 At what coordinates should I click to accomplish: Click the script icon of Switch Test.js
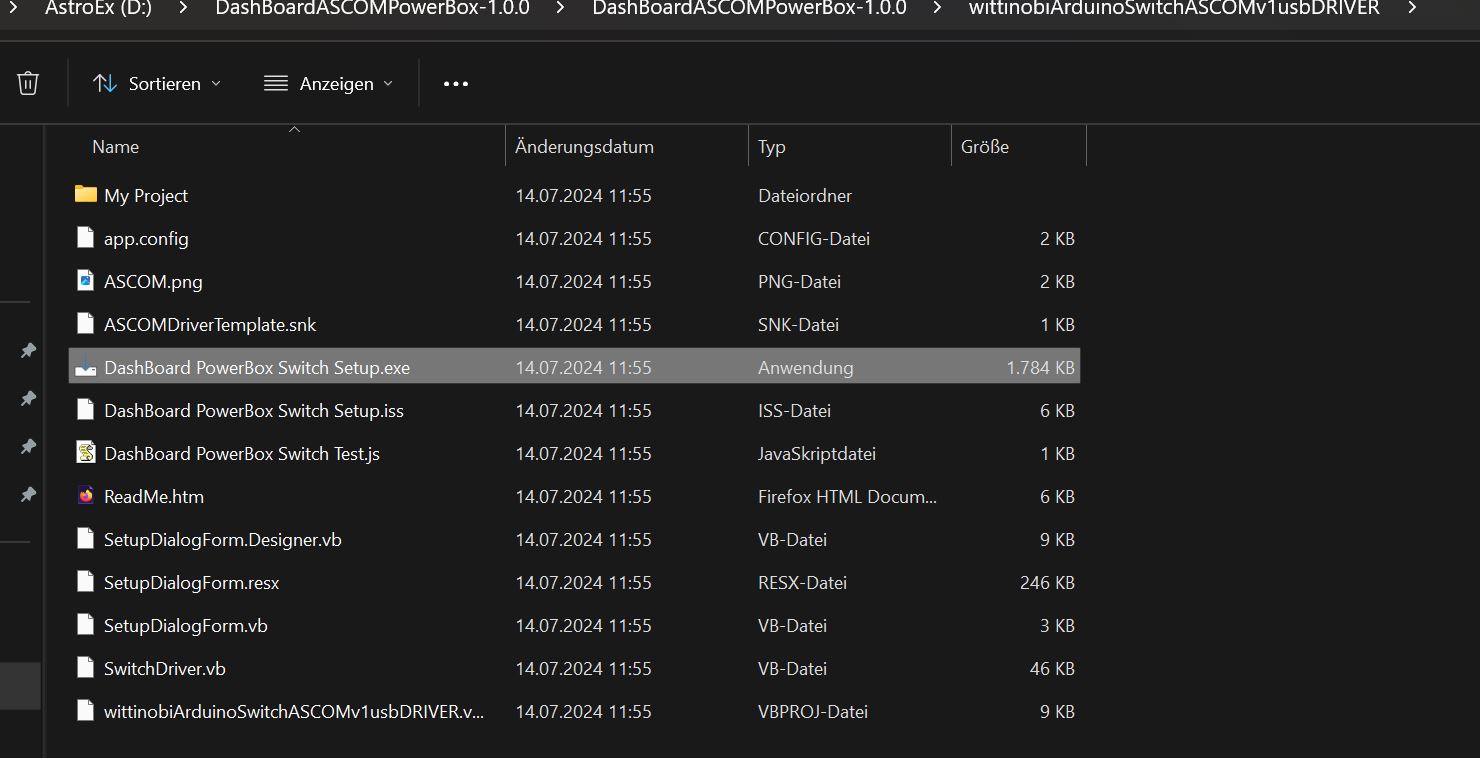click(x=86, y=453)
